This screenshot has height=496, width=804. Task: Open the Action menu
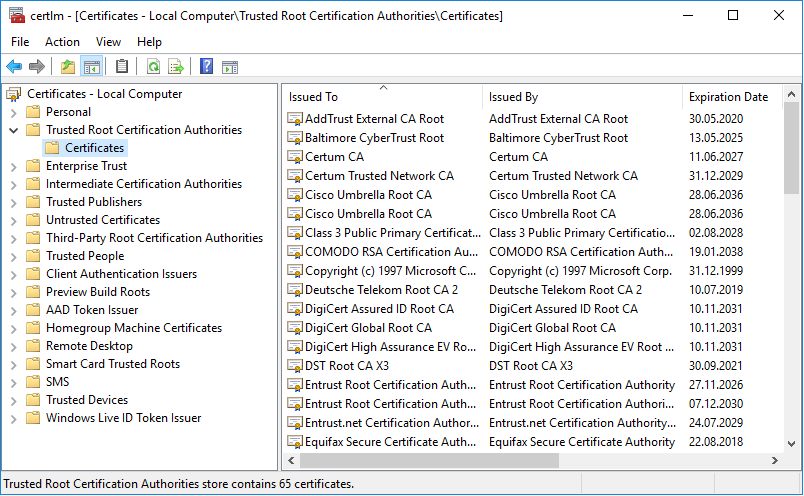point(62,42)
